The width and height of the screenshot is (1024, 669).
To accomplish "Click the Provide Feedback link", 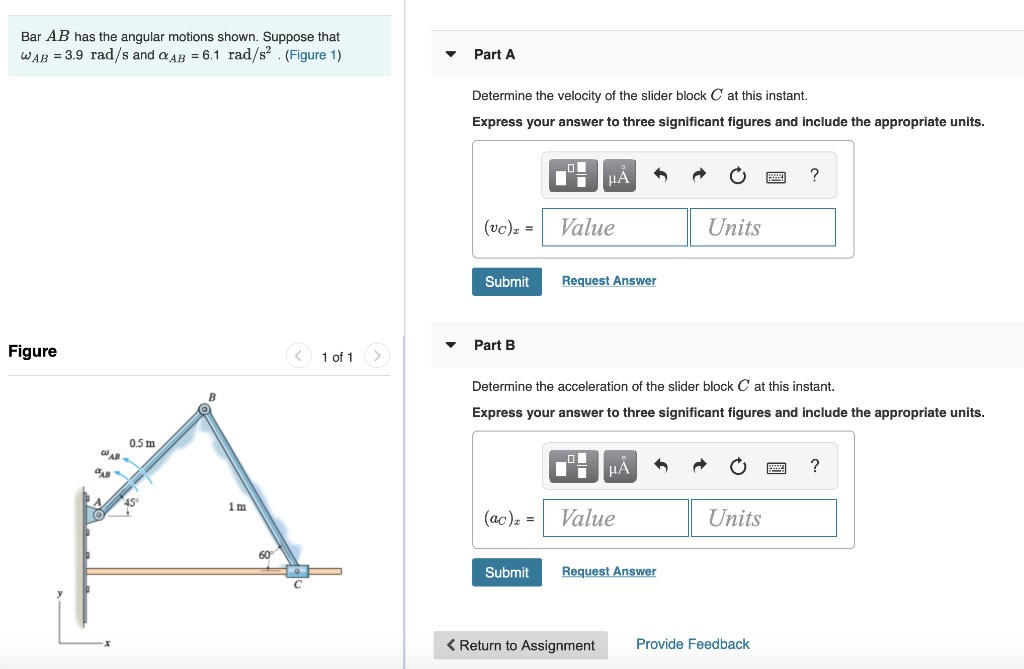I will pos(692,644).
